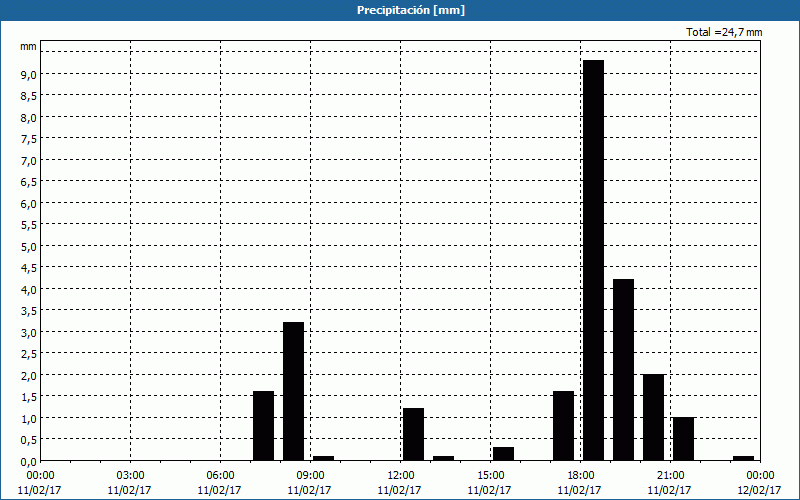This screenshot has height=500, width=800.
Task: Click the 2,0 mm bar at 20:00
Action: coord(654,417)
